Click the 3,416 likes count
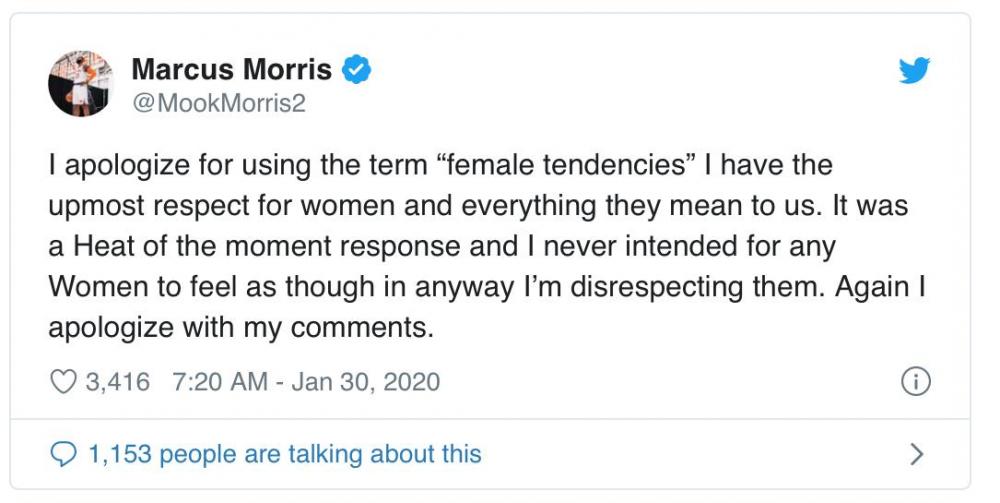The height and width of the screenshot is (503, 1000). (x=118, y=381)
